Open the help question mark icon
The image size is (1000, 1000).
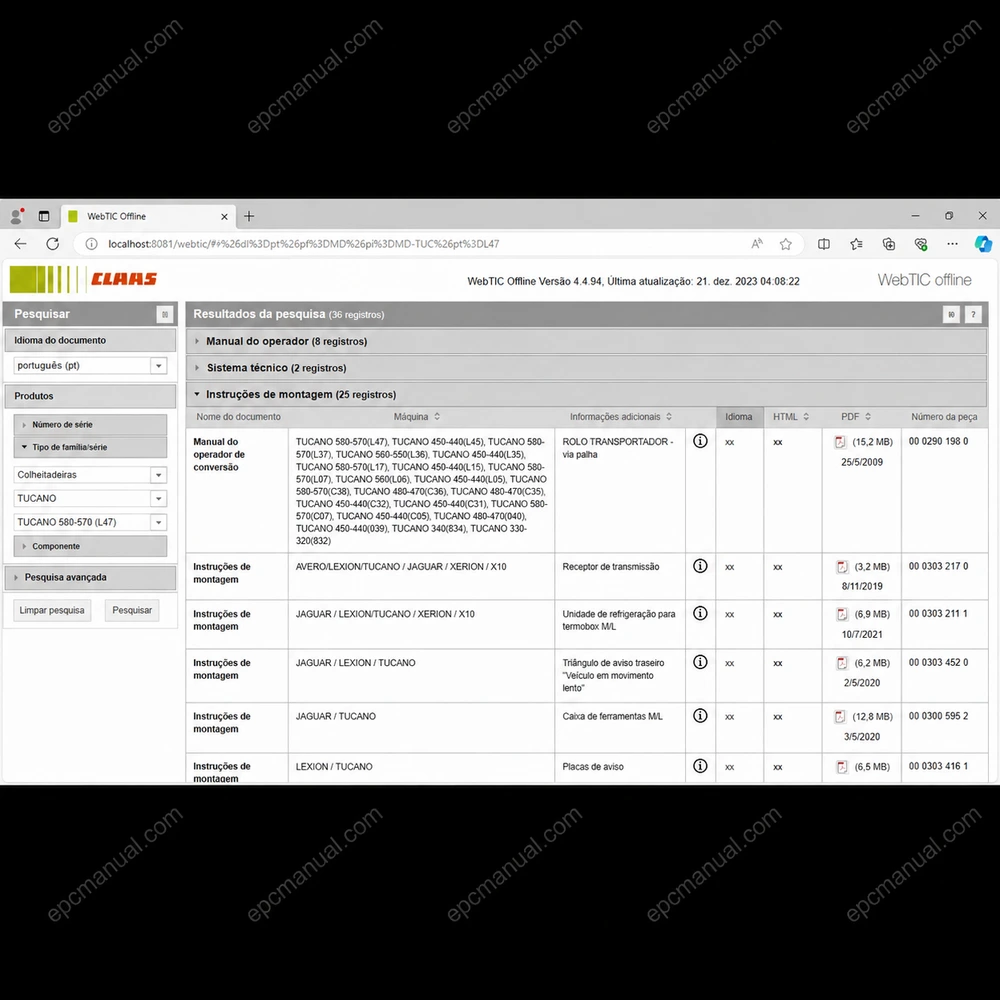click(973, 314)
